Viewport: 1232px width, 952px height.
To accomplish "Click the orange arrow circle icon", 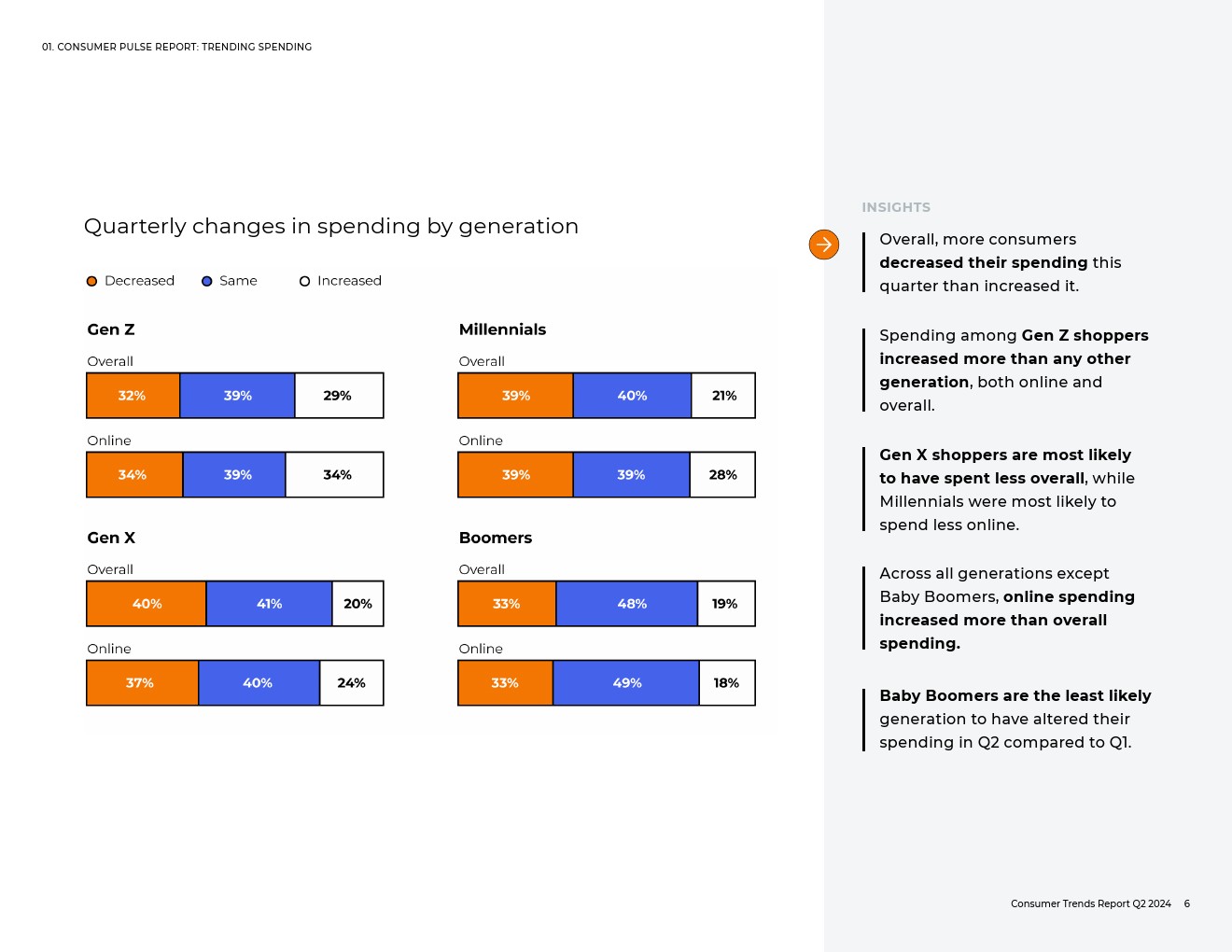I will (x=824, y=245).
